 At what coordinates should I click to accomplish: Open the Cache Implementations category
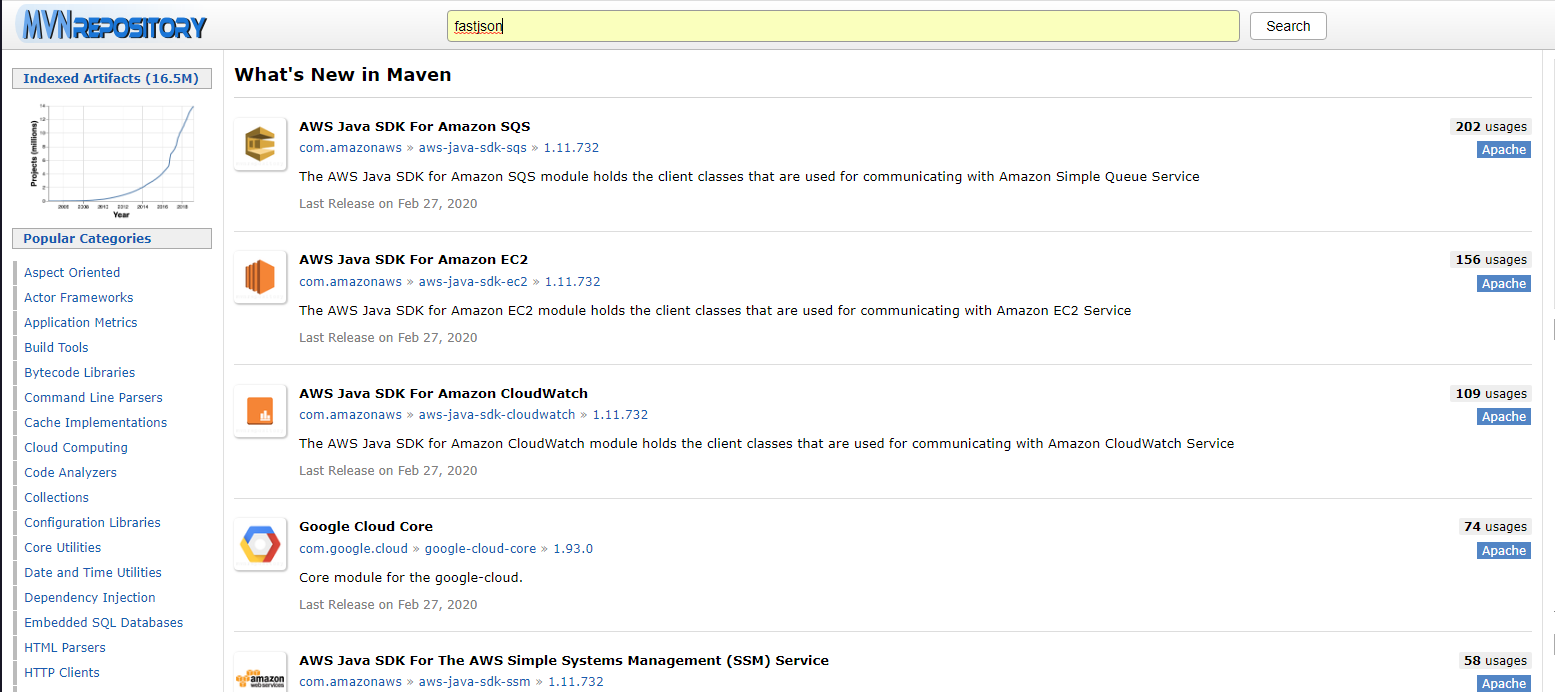96,422
